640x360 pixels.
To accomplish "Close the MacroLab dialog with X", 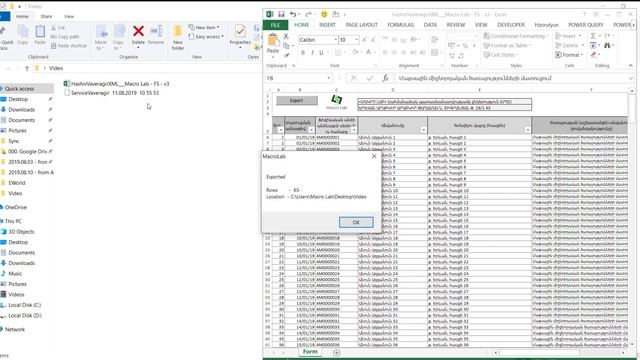I will (374, 156).
